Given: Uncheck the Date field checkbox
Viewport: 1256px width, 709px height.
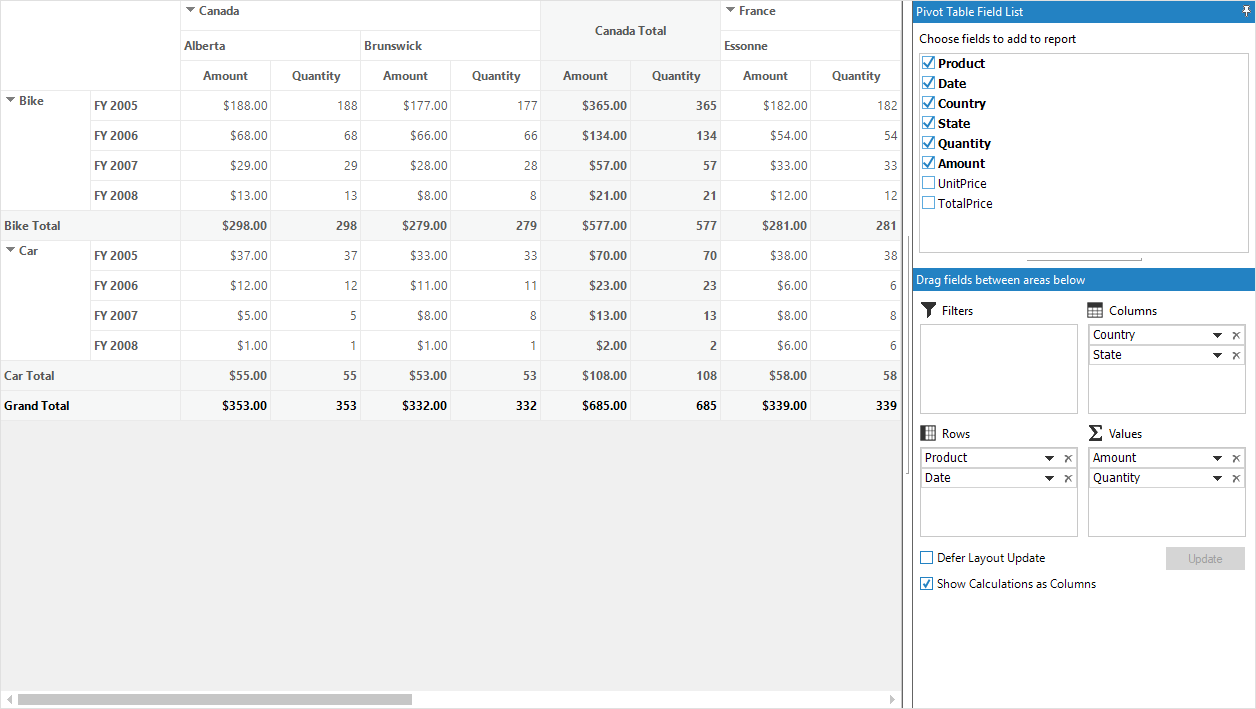Looking at the screenshot, I should (928, 83).
